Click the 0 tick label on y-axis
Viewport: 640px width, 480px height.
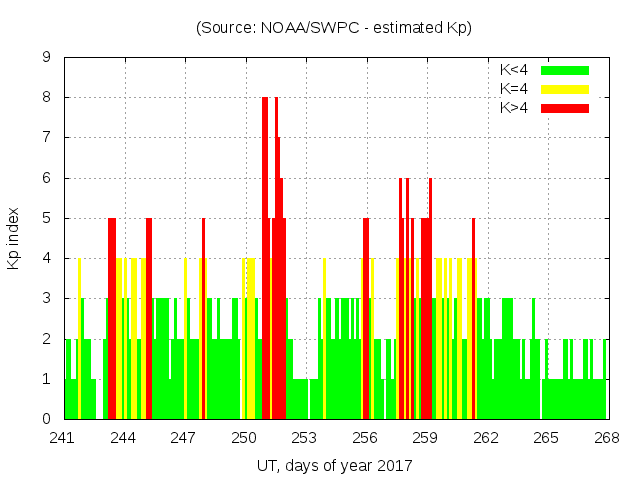pyautogui.click(x=46, y=419)
